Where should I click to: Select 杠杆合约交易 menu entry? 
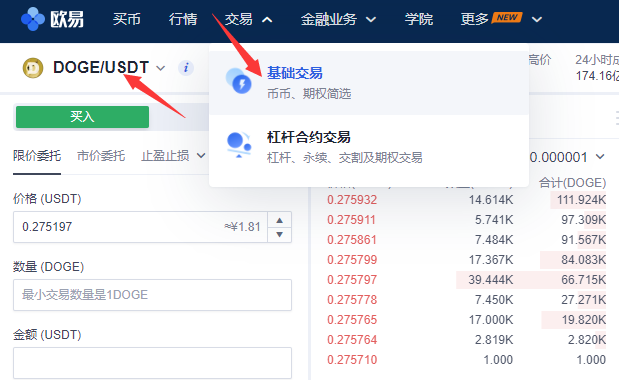pyautogui.click(x=369, y=147)
